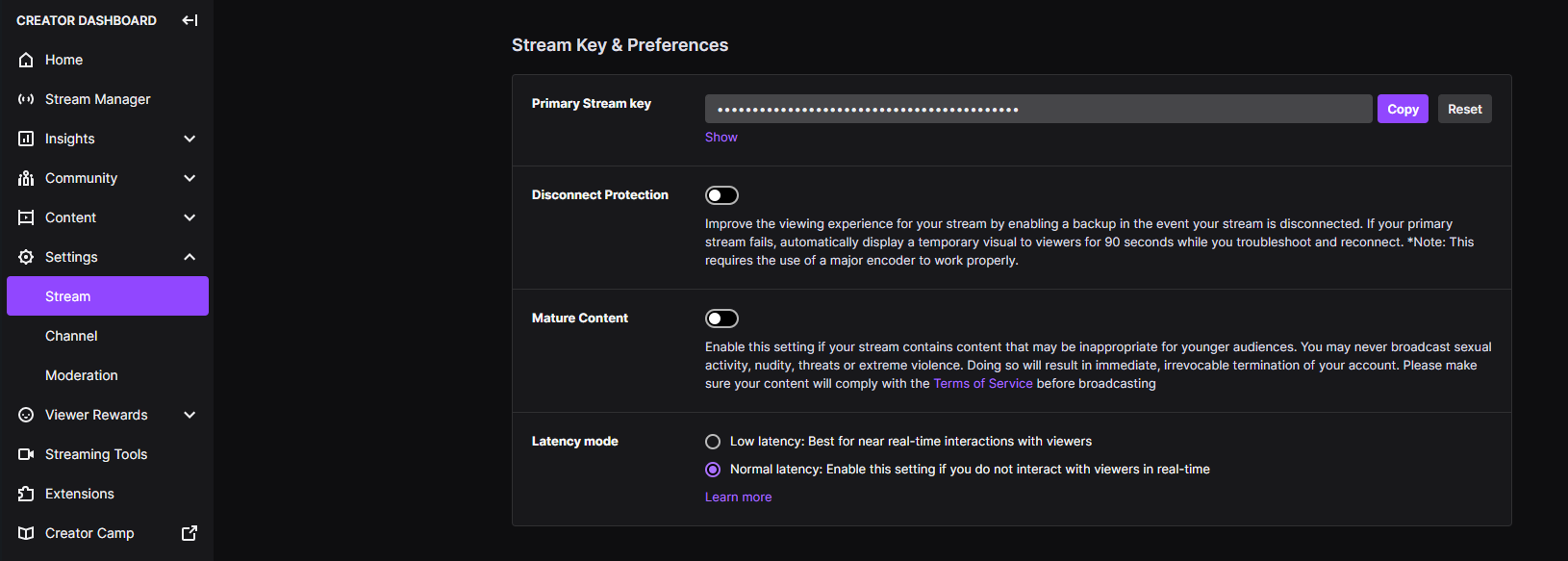Click the Home house icon
Screen dimensions: 1568x561
[26, 60]
